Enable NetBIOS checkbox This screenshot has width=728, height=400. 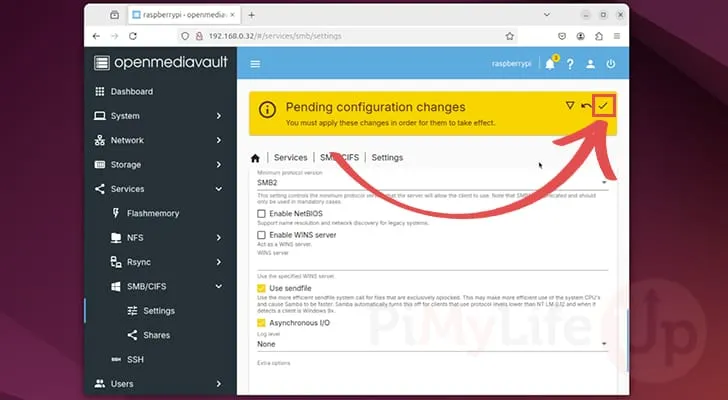tap(261, 213)
